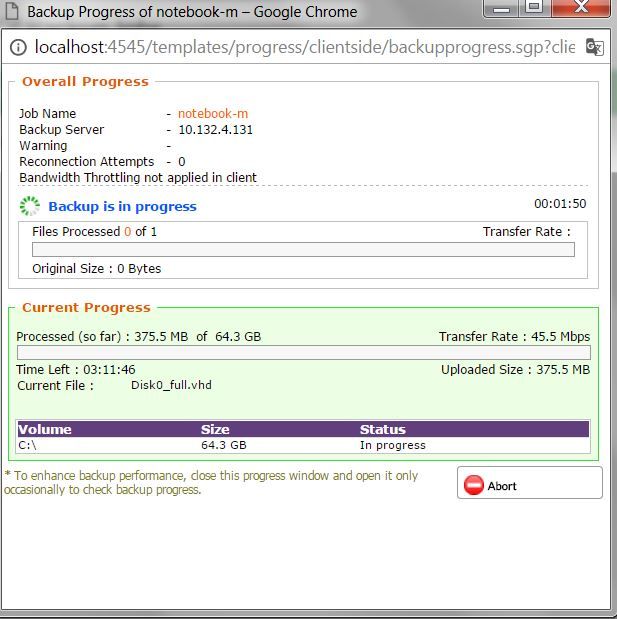This screenshot has height=619, width=617.
Task: Click the Processed so far 375.5 MB text
Action: [x=139, y=336]
